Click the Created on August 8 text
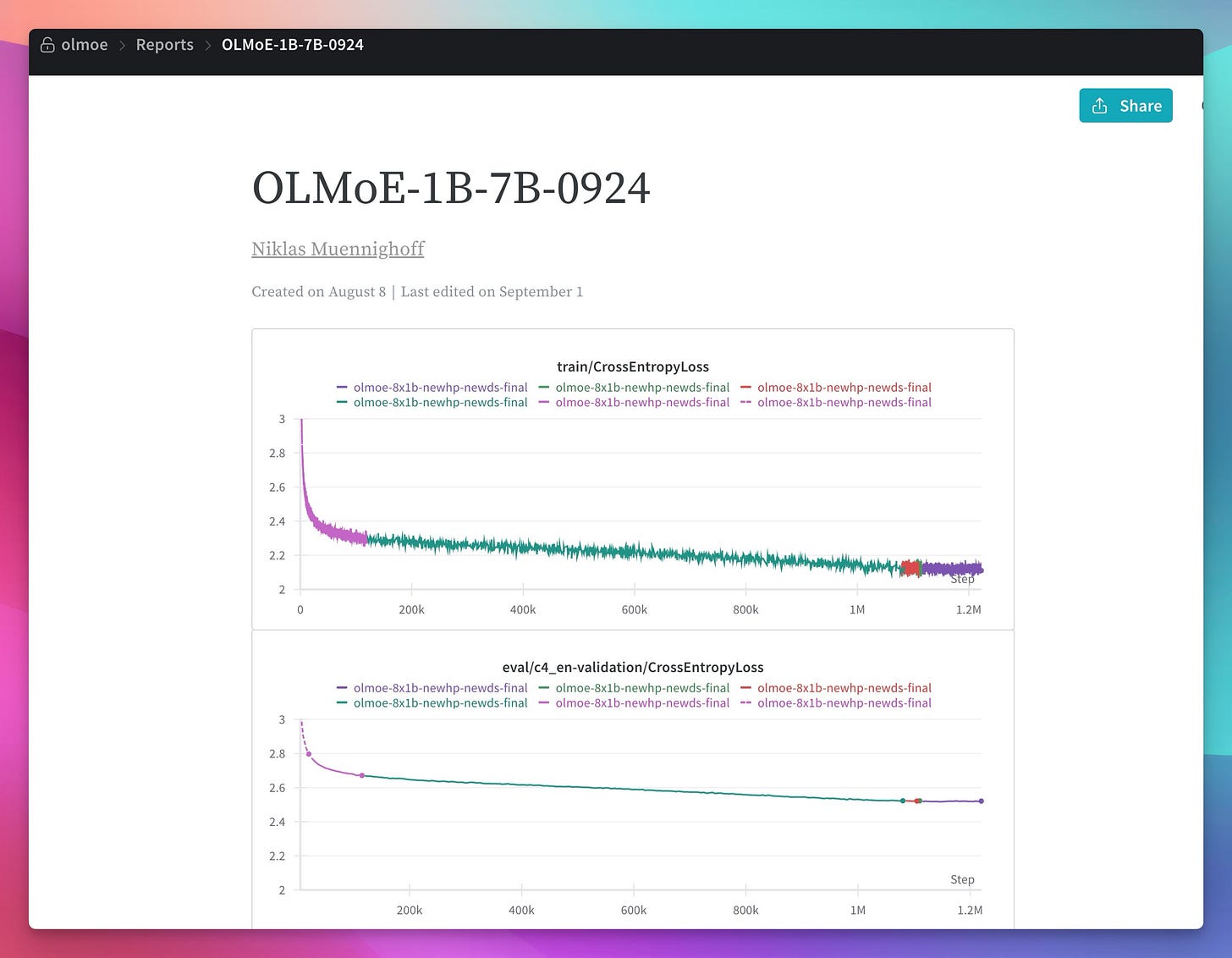Image resolution: width=1232 pixels, height=958 pixels. point(318,292)
